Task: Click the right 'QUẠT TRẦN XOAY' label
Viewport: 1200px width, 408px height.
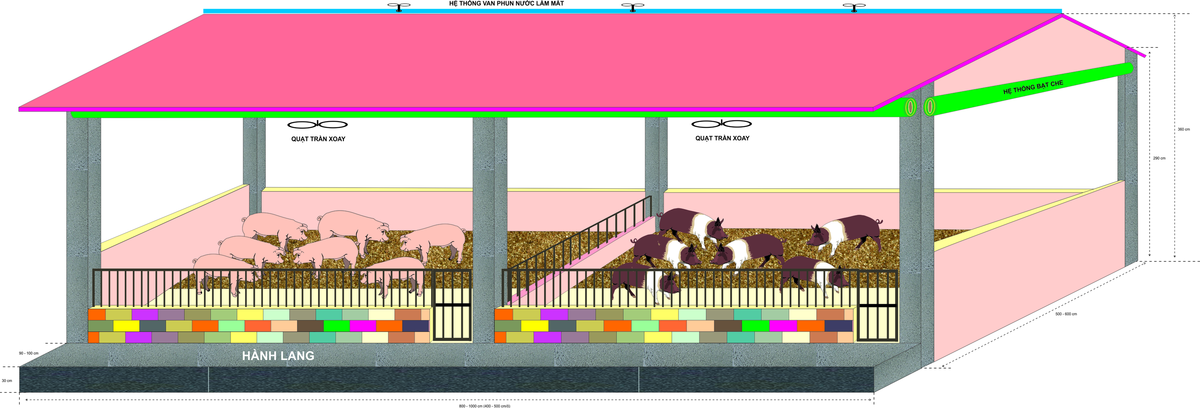Action: [720, 139]
